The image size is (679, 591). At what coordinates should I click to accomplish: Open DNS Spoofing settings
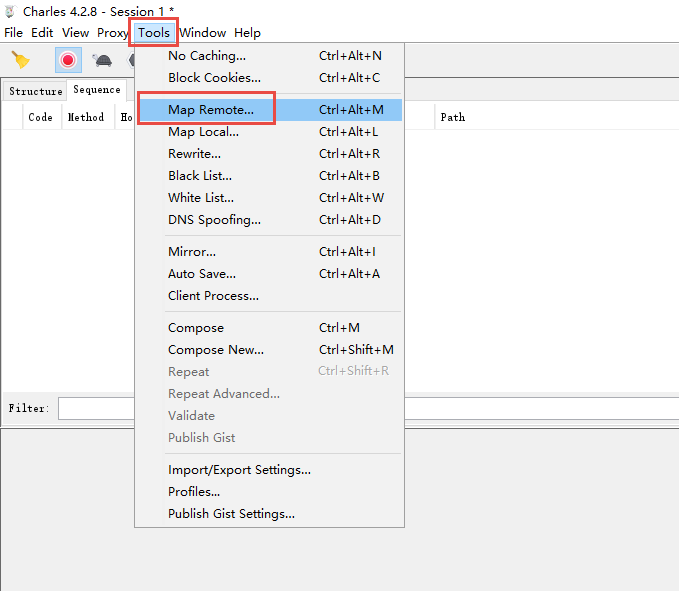(214, 220)
